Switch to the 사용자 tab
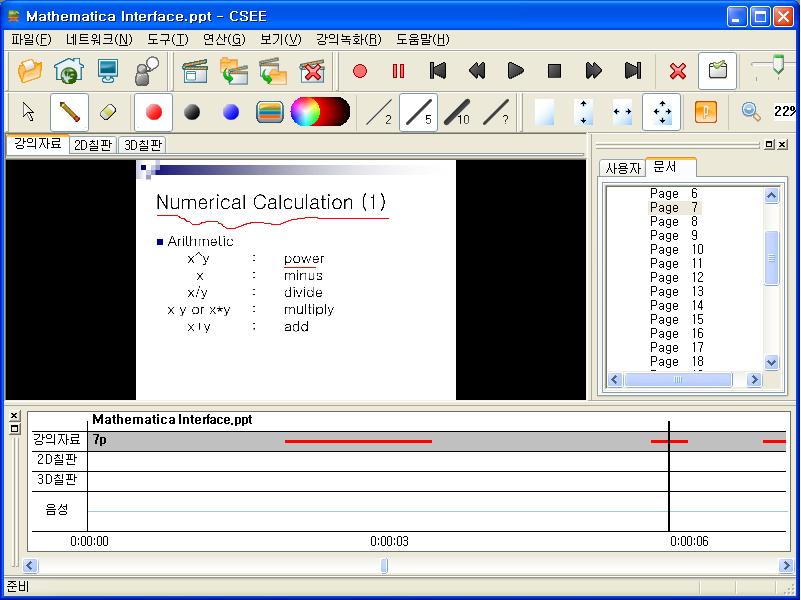801x600 pixels. (622, 168)
